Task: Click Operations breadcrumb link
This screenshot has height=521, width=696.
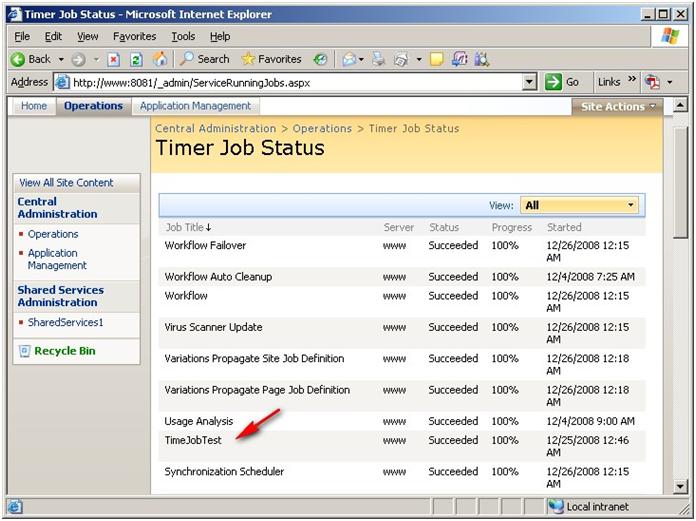Action: (322, 129)
